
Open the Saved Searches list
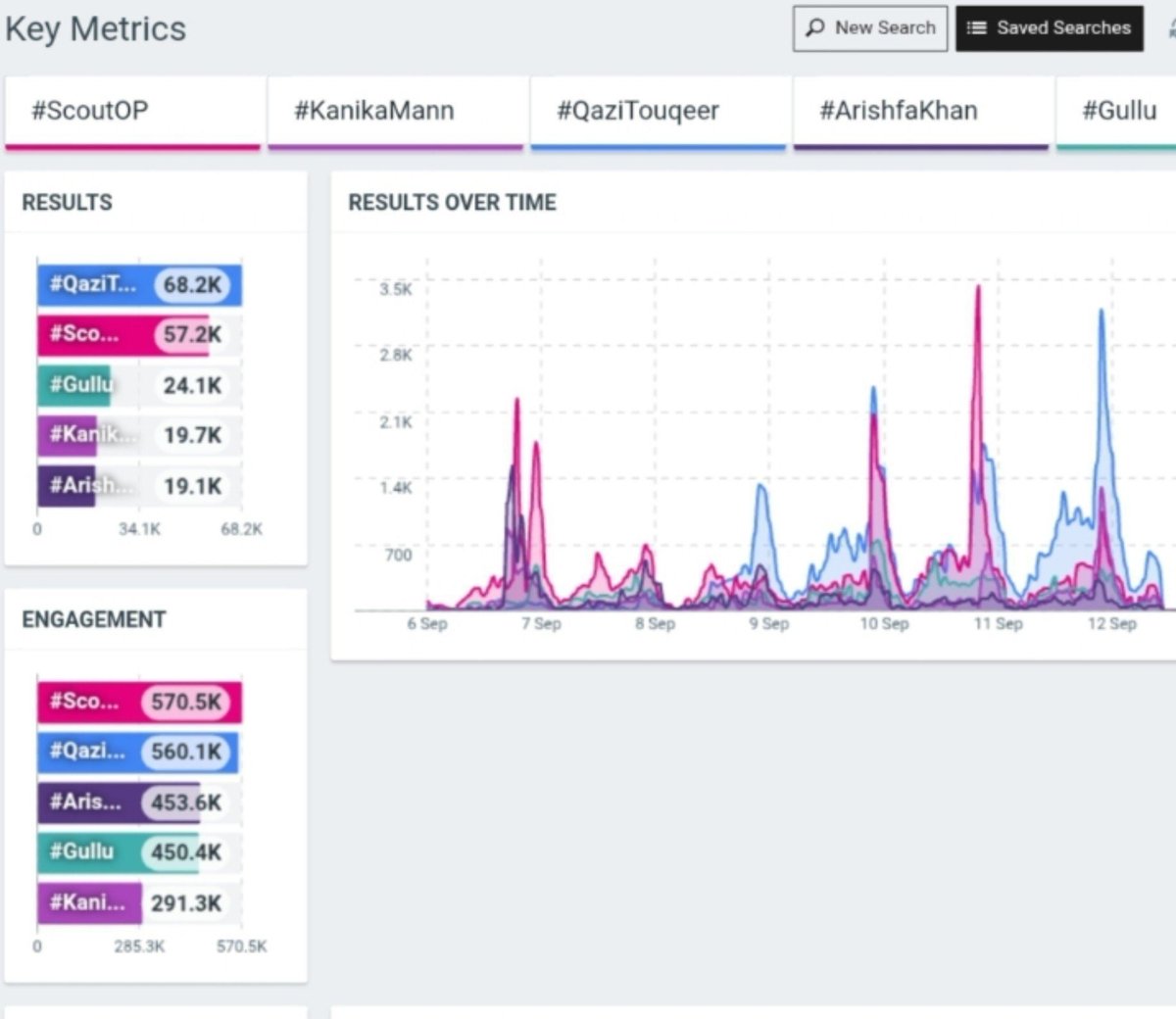point(1049,28)
